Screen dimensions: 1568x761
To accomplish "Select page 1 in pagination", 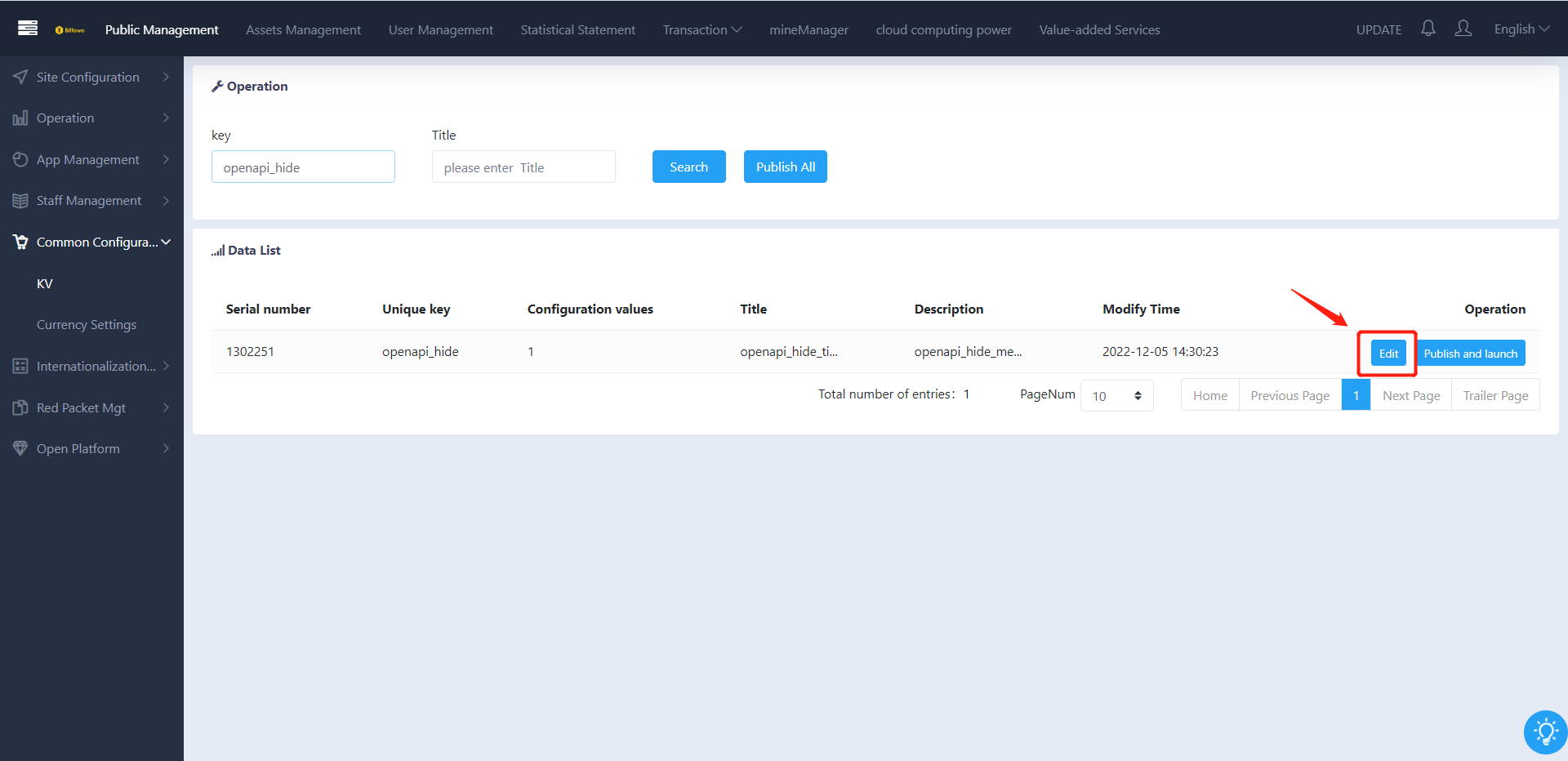I will point(1356,395).
